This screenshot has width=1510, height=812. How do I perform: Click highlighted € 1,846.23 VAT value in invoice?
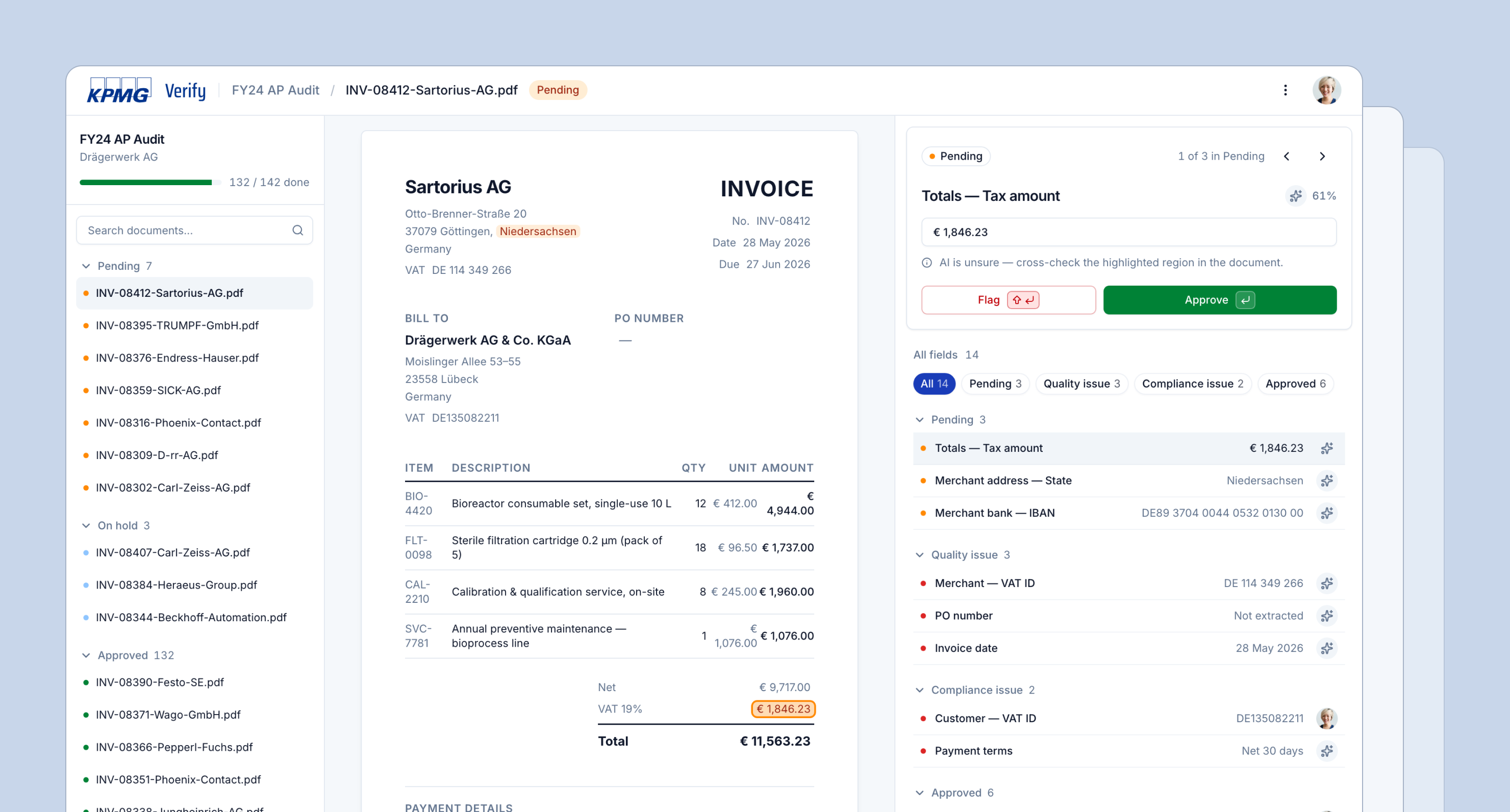783,709
